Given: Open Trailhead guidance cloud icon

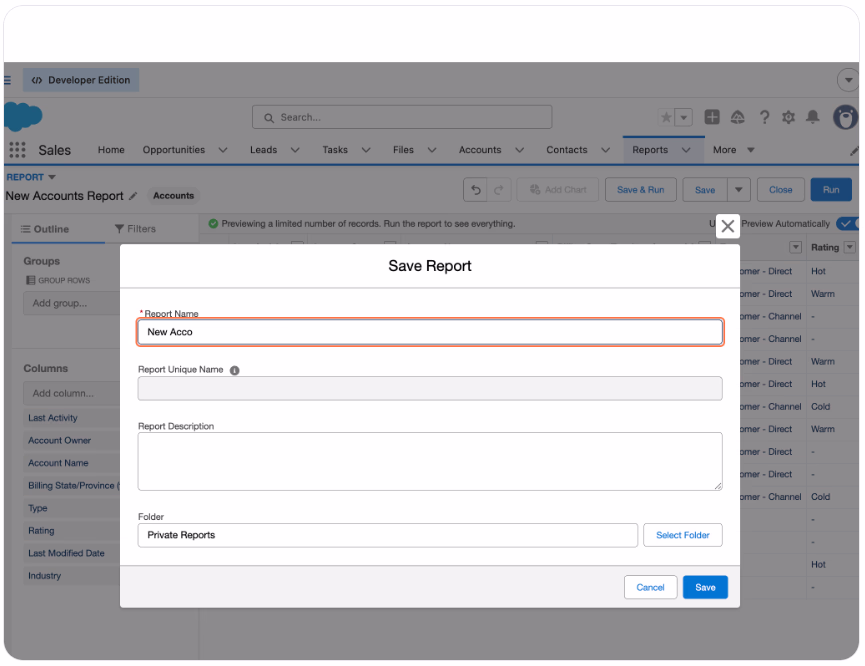Looking at the screenshot, I should point(738,117).
